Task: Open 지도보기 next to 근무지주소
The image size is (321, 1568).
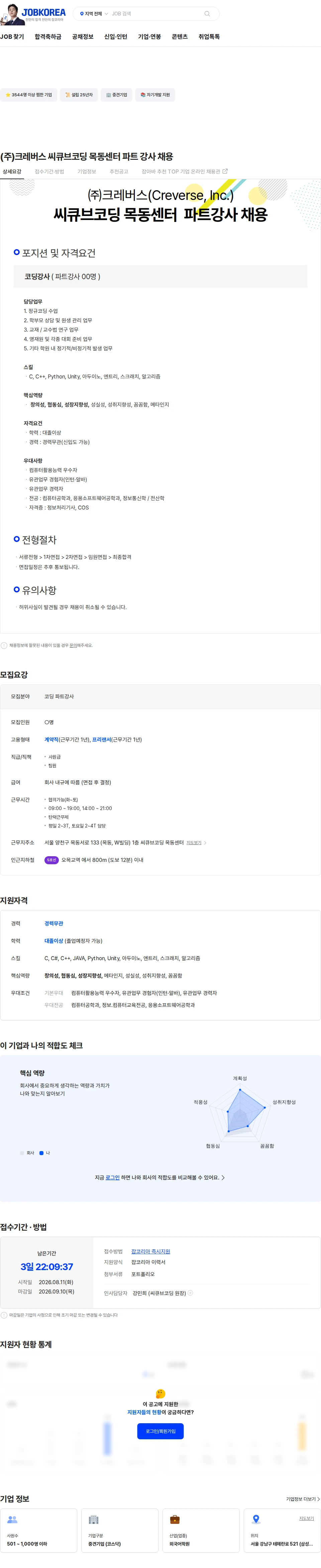Action: click(x=196, y=843)
